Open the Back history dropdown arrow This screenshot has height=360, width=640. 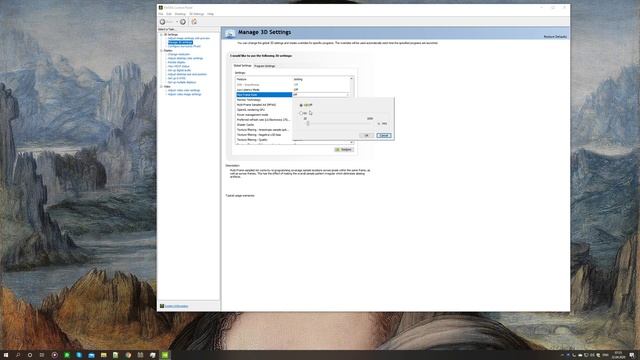pos(177,22)
